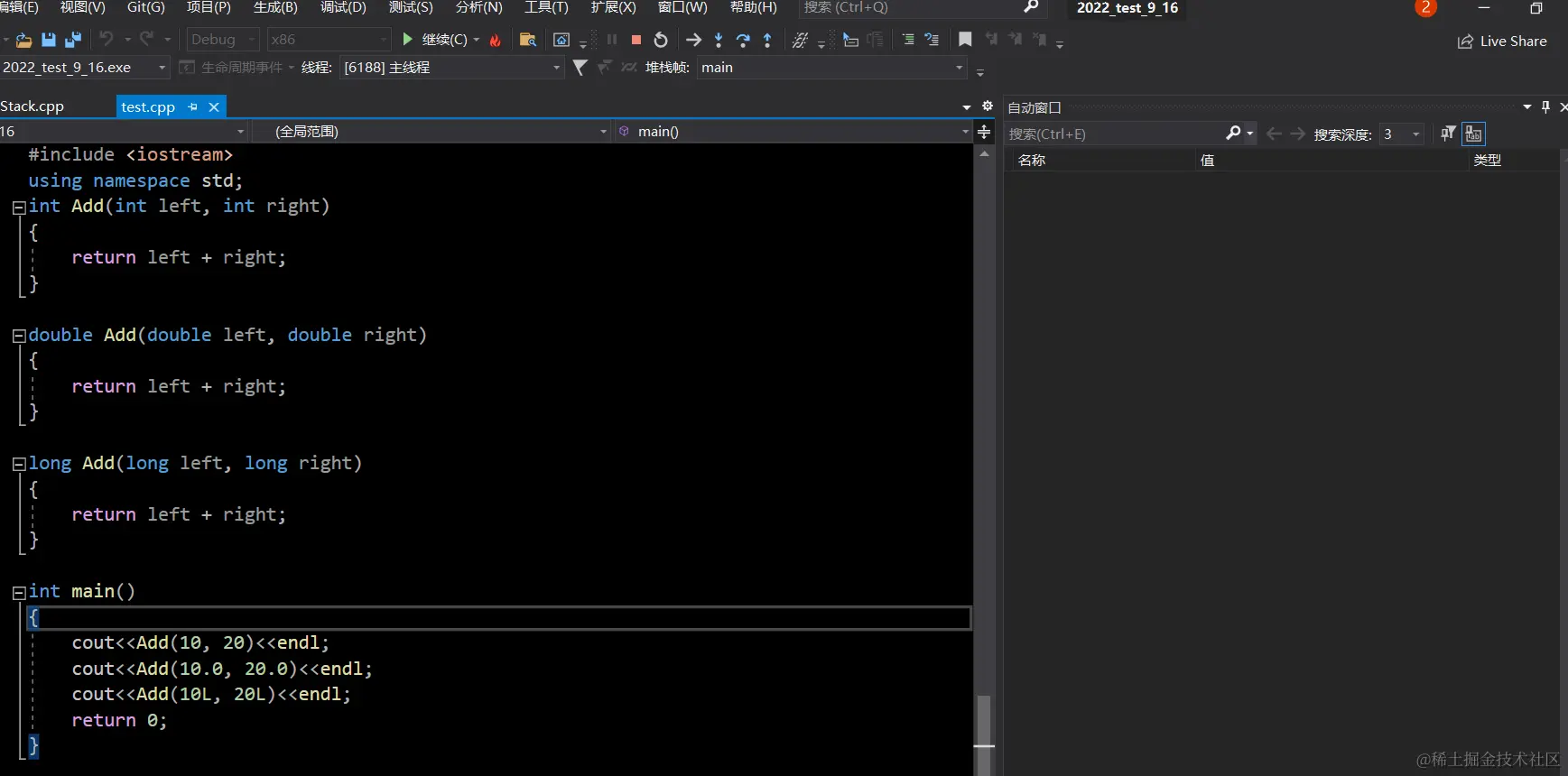Open the 扩展(X) menu
The height and width of the screenshot is (776, 1568).
pyautogui.click(x=613, y=7)
